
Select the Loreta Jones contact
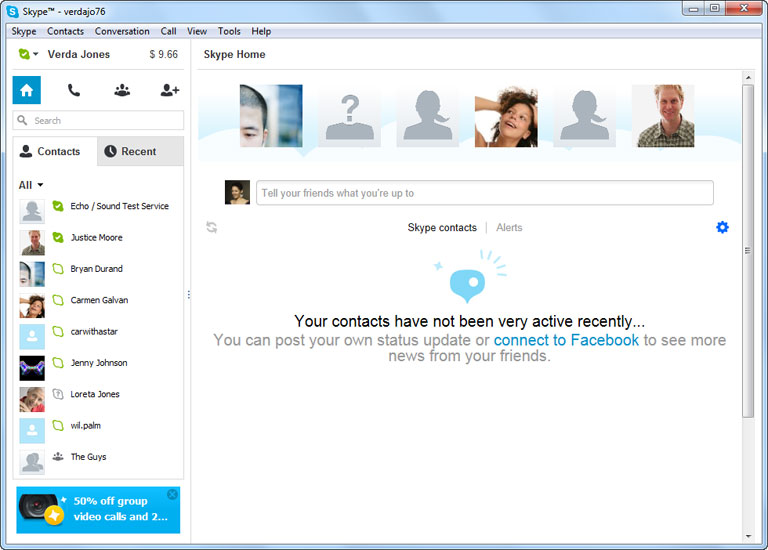[98, 398]
